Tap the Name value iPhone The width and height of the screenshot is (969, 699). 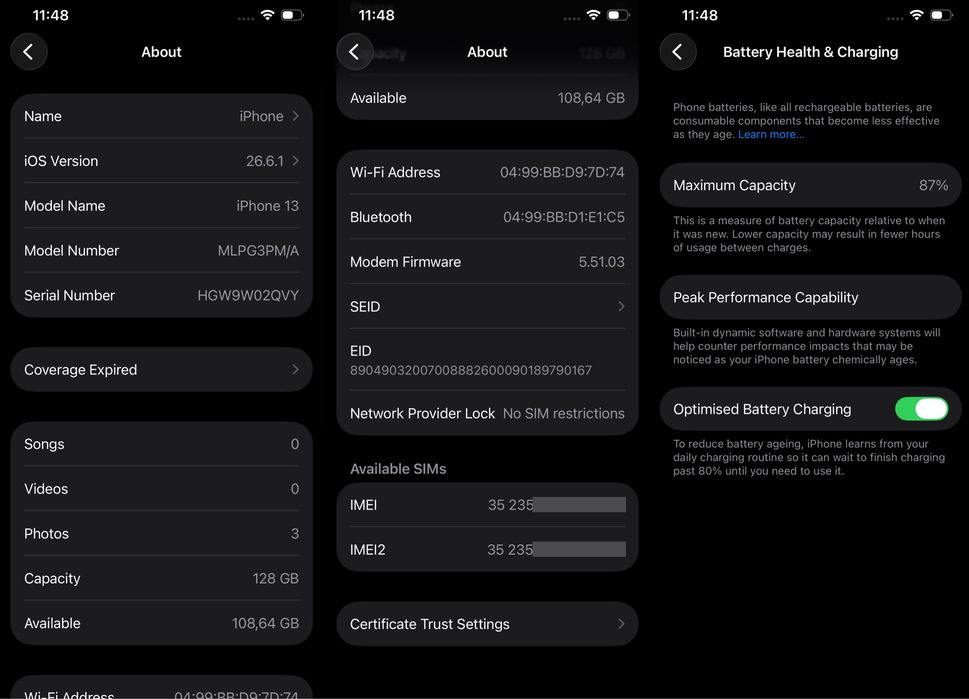[261, 116]
